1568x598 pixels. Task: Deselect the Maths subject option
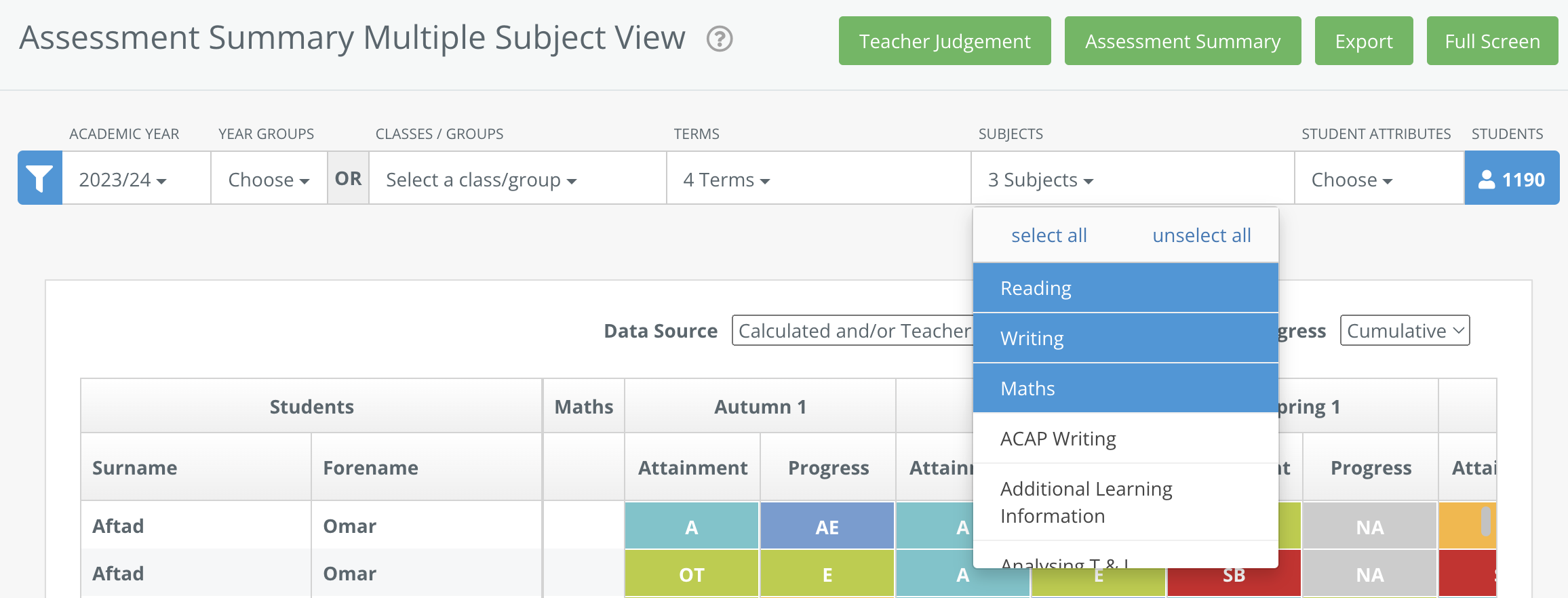(1126, 388)
